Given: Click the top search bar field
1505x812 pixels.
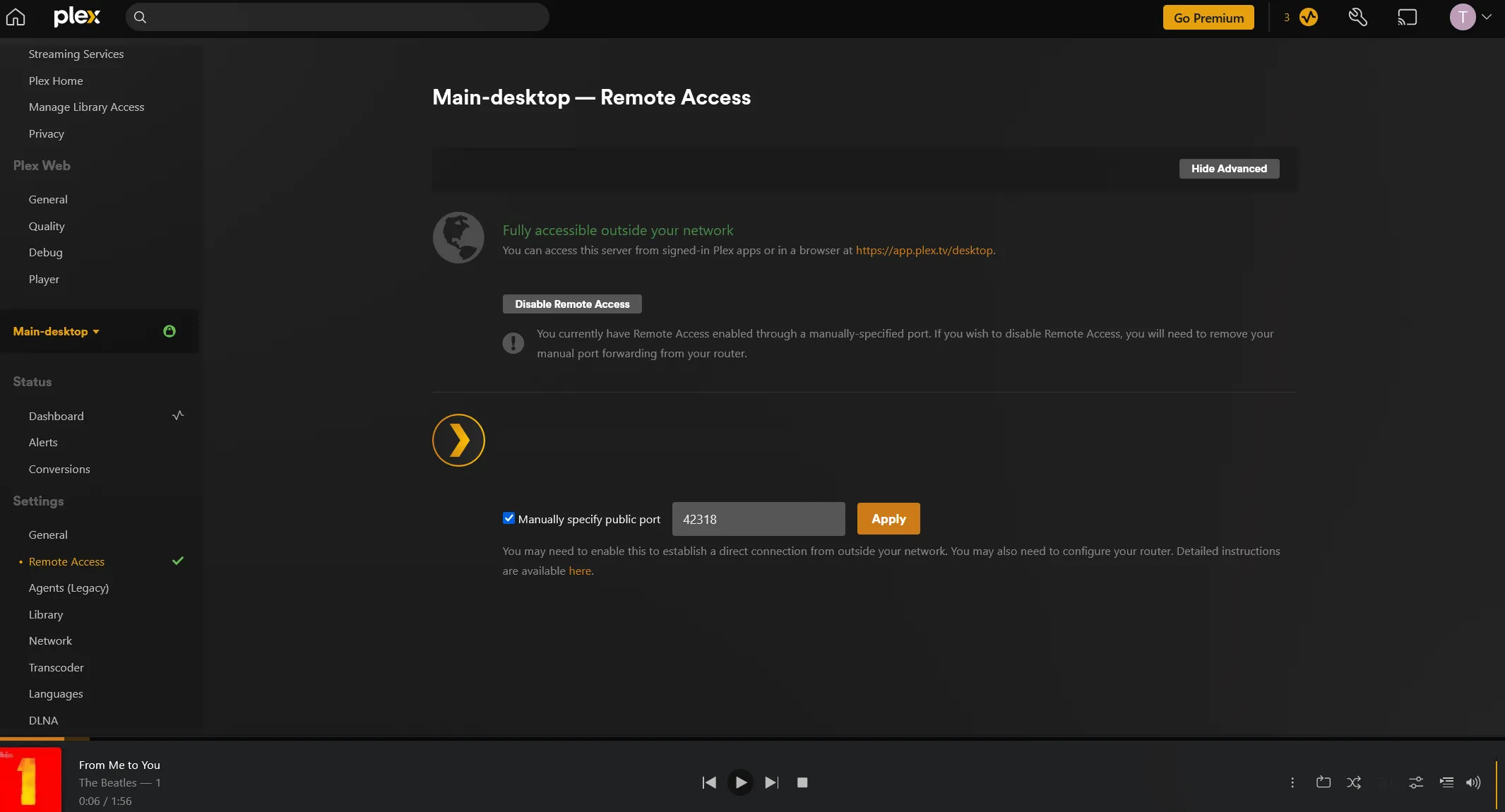Looking at the screenshot, I should pyautogui.click(x=337, y=17).
